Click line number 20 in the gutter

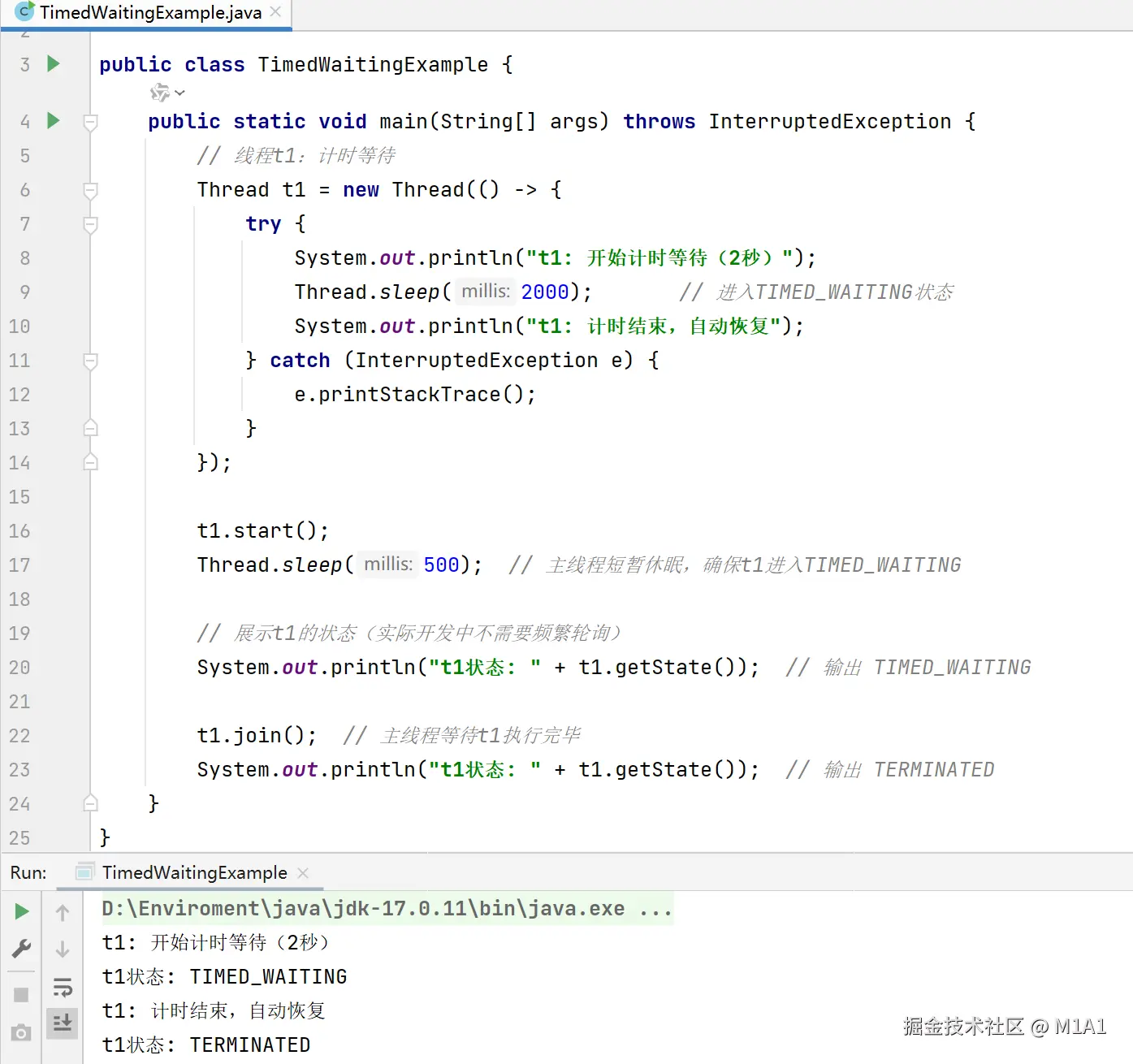click(x=19, y=668)
